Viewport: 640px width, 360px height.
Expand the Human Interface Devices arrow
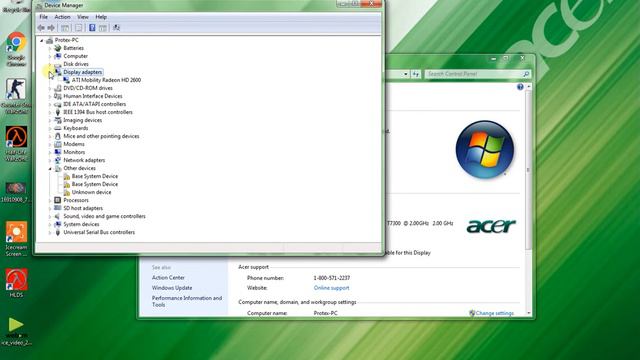(x=50, y=96)
